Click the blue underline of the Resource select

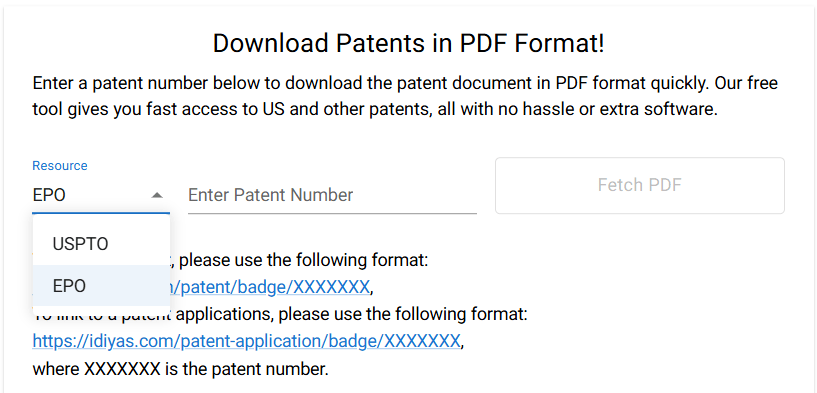[101, 213]
